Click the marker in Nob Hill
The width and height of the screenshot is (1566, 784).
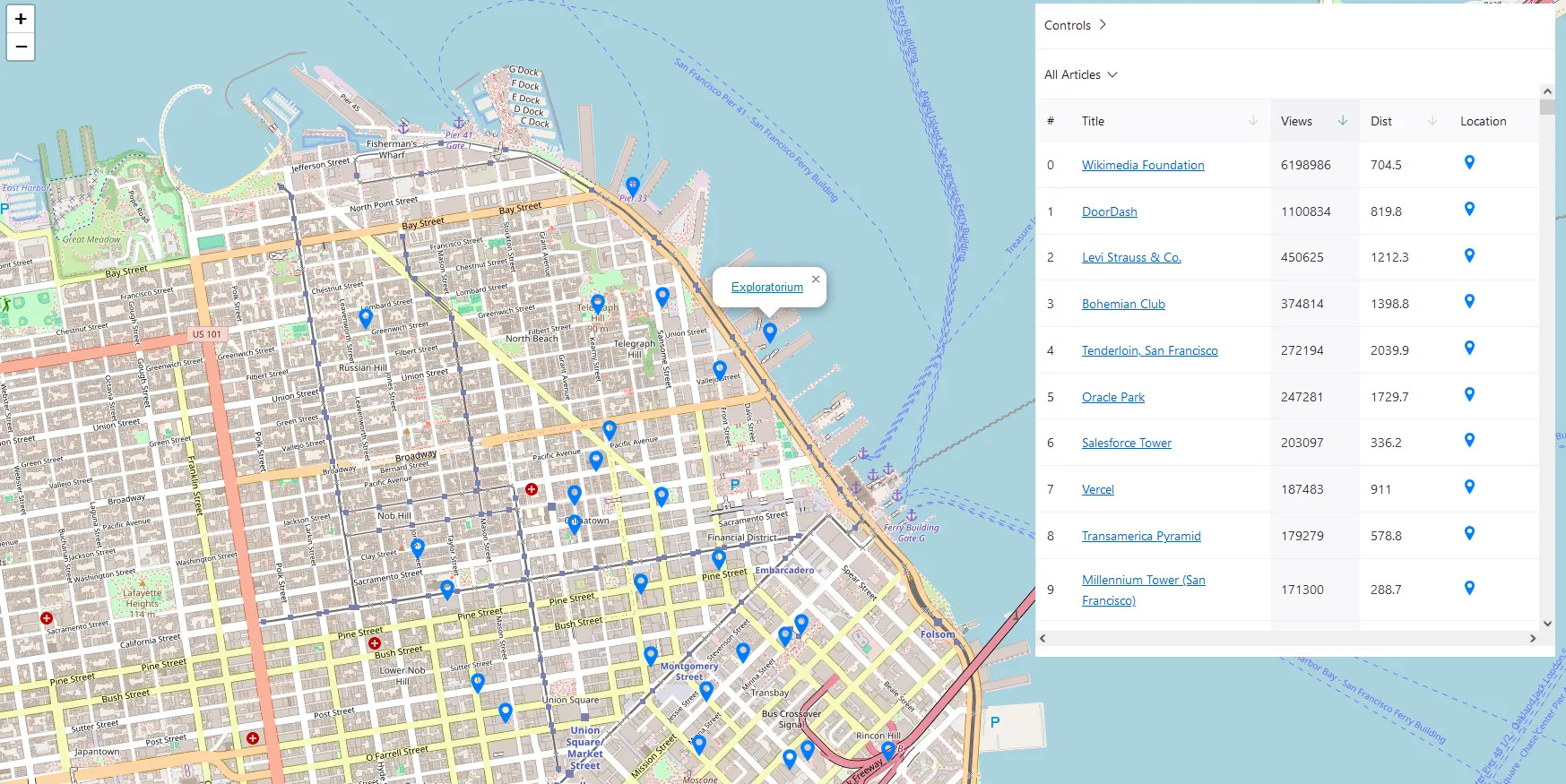click(418, 548)
